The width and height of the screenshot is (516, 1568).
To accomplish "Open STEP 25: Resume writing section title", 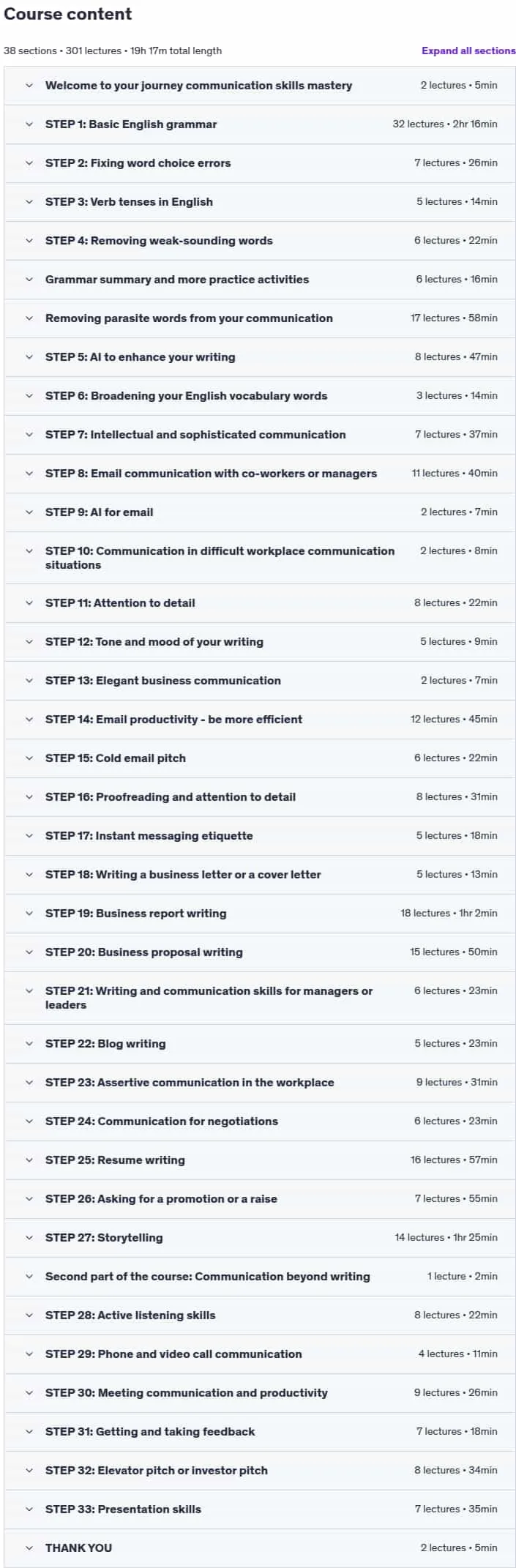I will pyautogui.click(x=115, y=1160).
